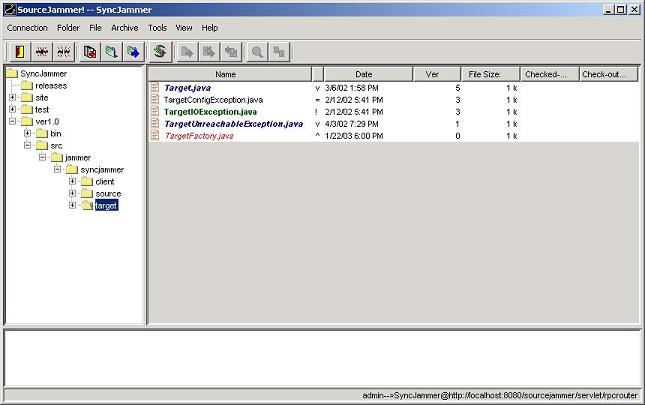Click the file icon beside TargetIOException.java
The height and width of the screenshot is (405, 645).
(x=155, y=111)
